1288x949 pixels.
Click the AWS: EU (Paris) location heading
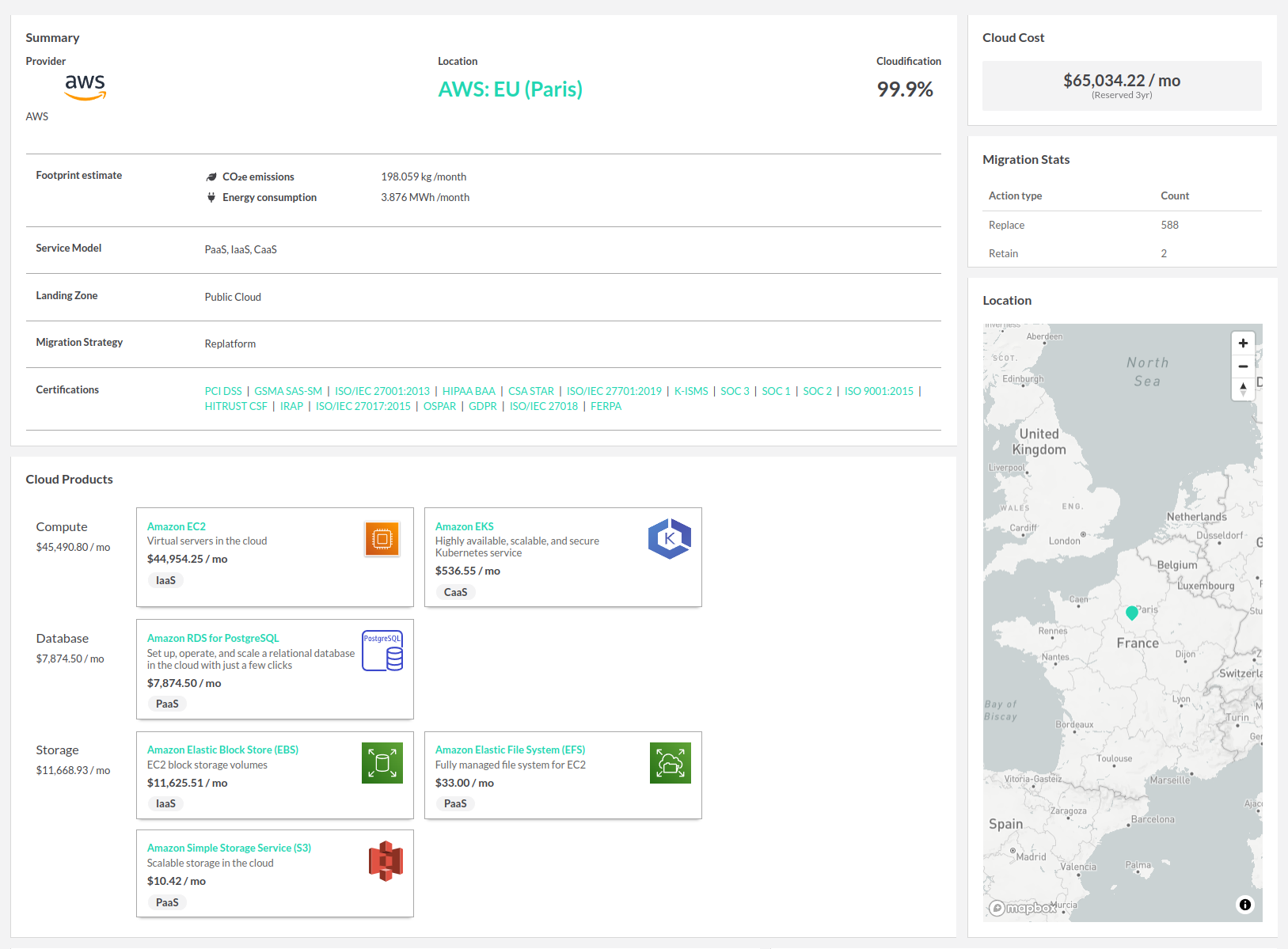pos(511,89)
